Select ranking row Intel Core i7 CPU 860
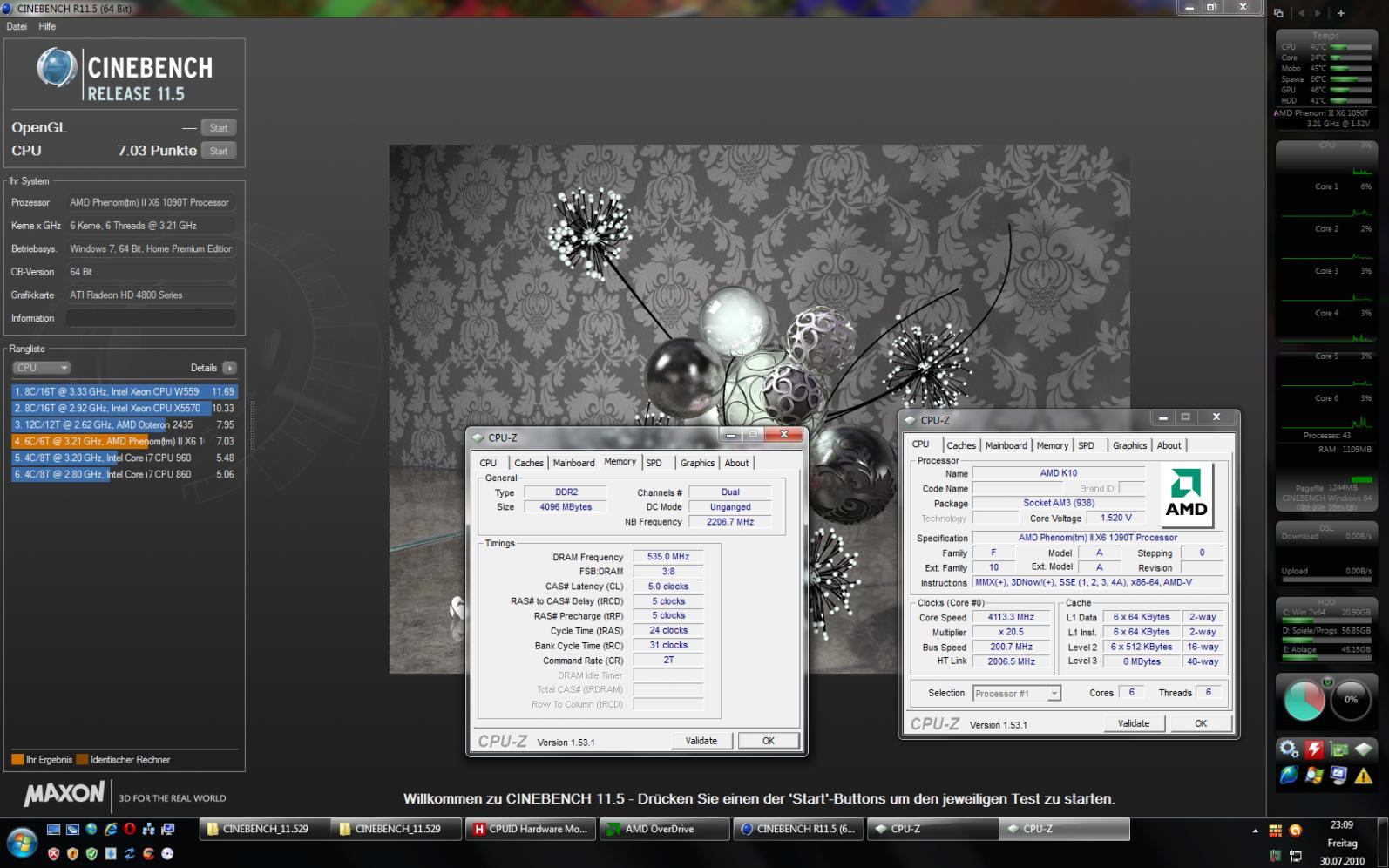The height and width of the screenshot is (868, 1389). 124,474
